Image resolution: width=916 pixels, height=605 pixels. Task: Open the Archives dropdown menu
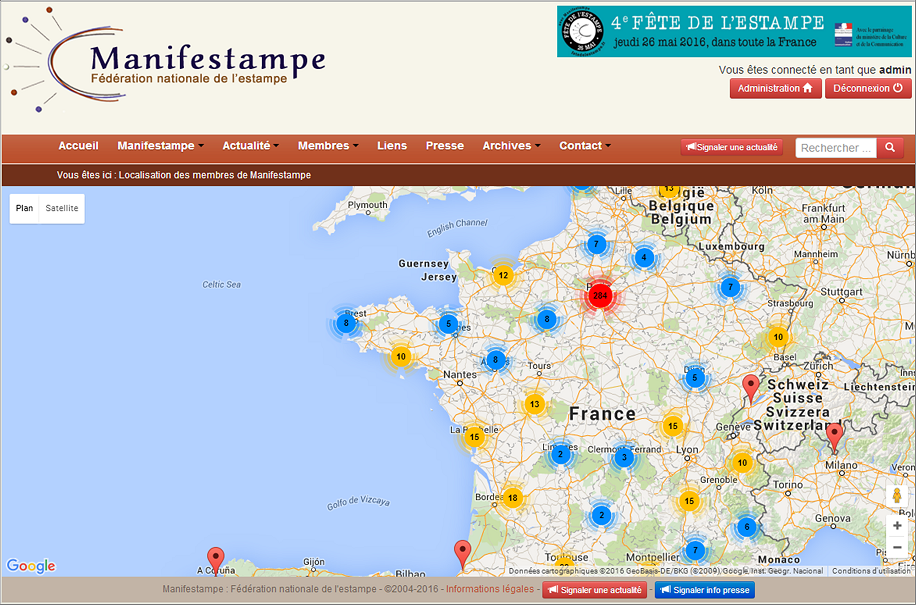(x=511, y=146)
